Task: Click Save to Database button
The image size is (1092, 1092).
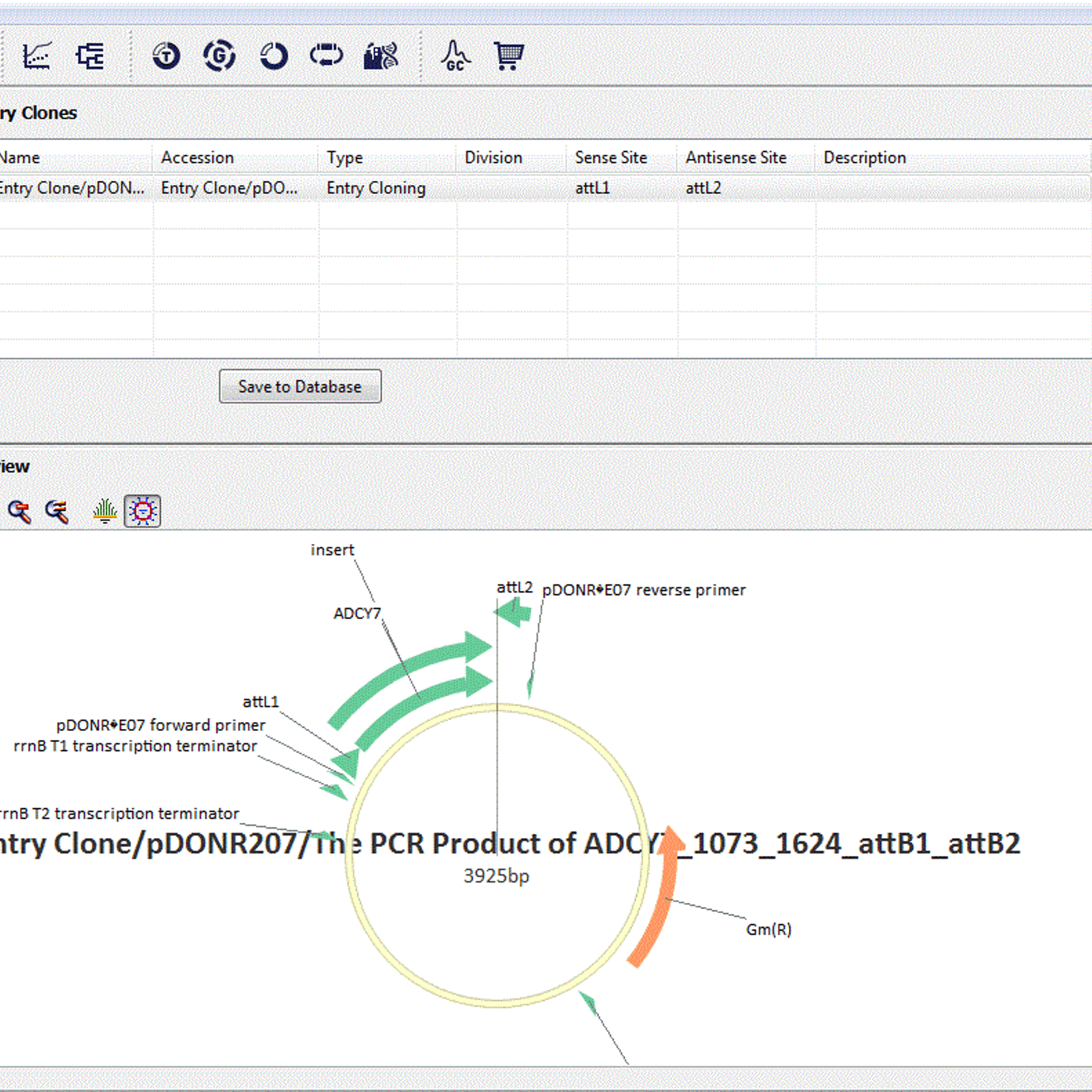Action: click(300, 386)
